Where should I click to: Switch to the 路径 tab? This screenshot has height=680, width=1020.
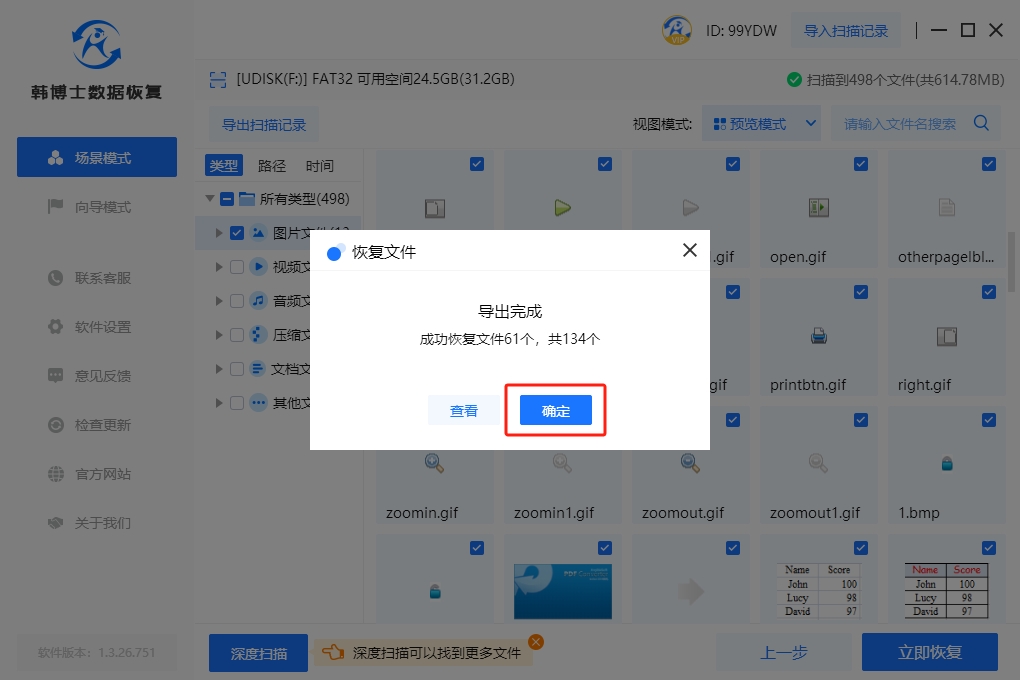click(x=272, y=166)
